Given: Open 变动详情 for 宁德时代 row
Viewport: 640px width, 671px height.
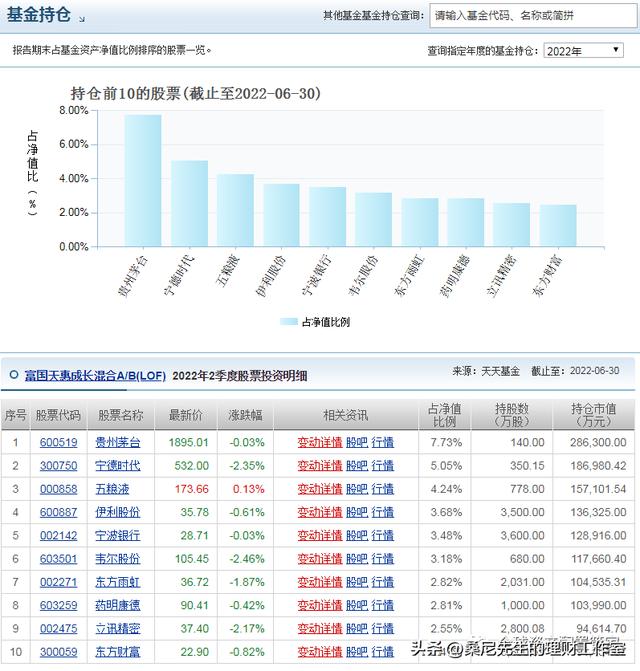Looking at the screenshot, I should 320,466.
